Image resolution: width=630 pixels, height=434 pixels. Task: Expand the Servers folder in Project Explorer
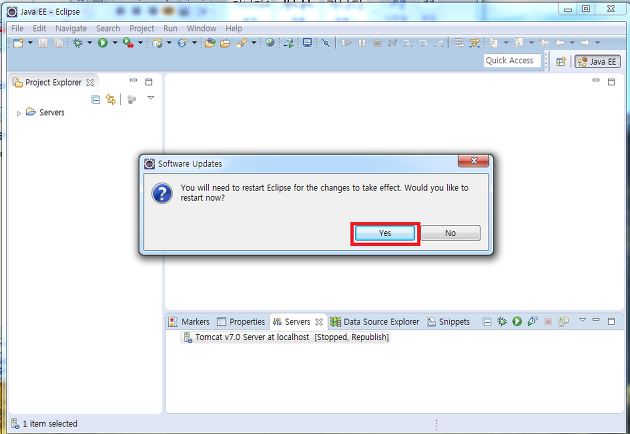tap(18, 113)
